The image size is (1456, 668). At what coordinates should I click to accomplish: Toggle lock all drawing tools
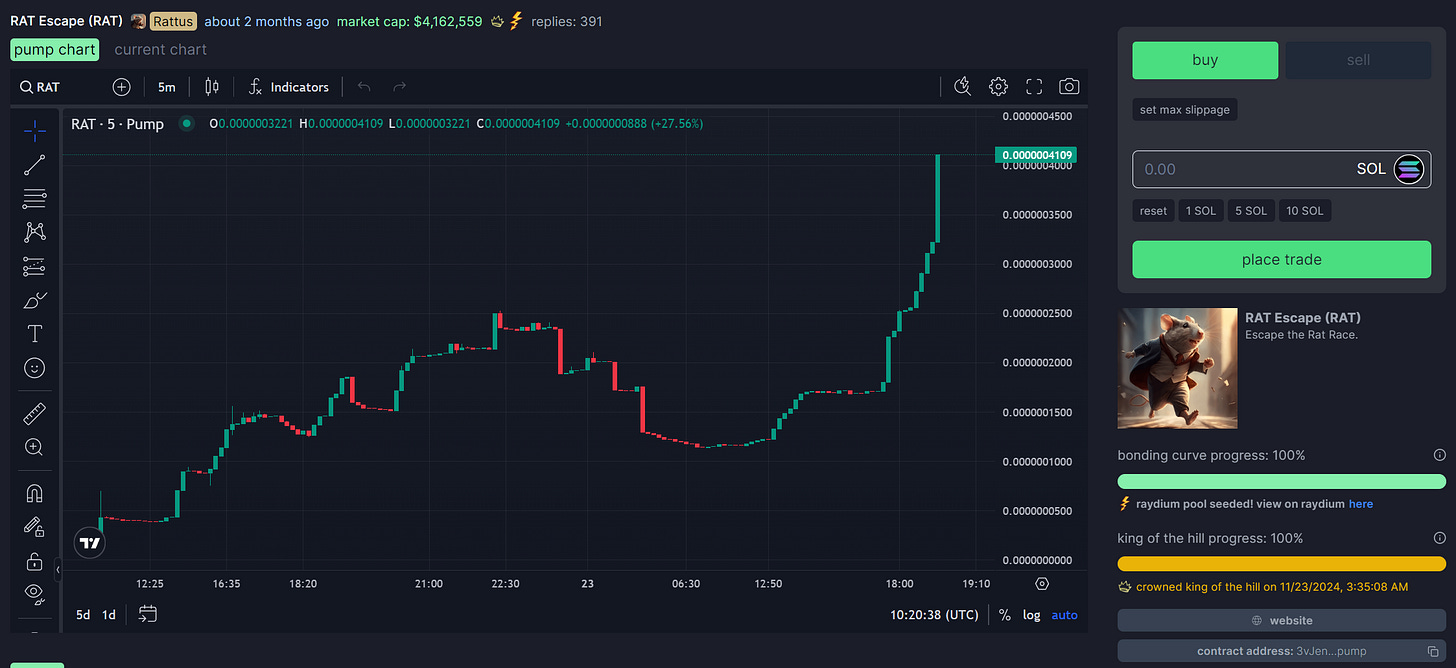(34, 560)
